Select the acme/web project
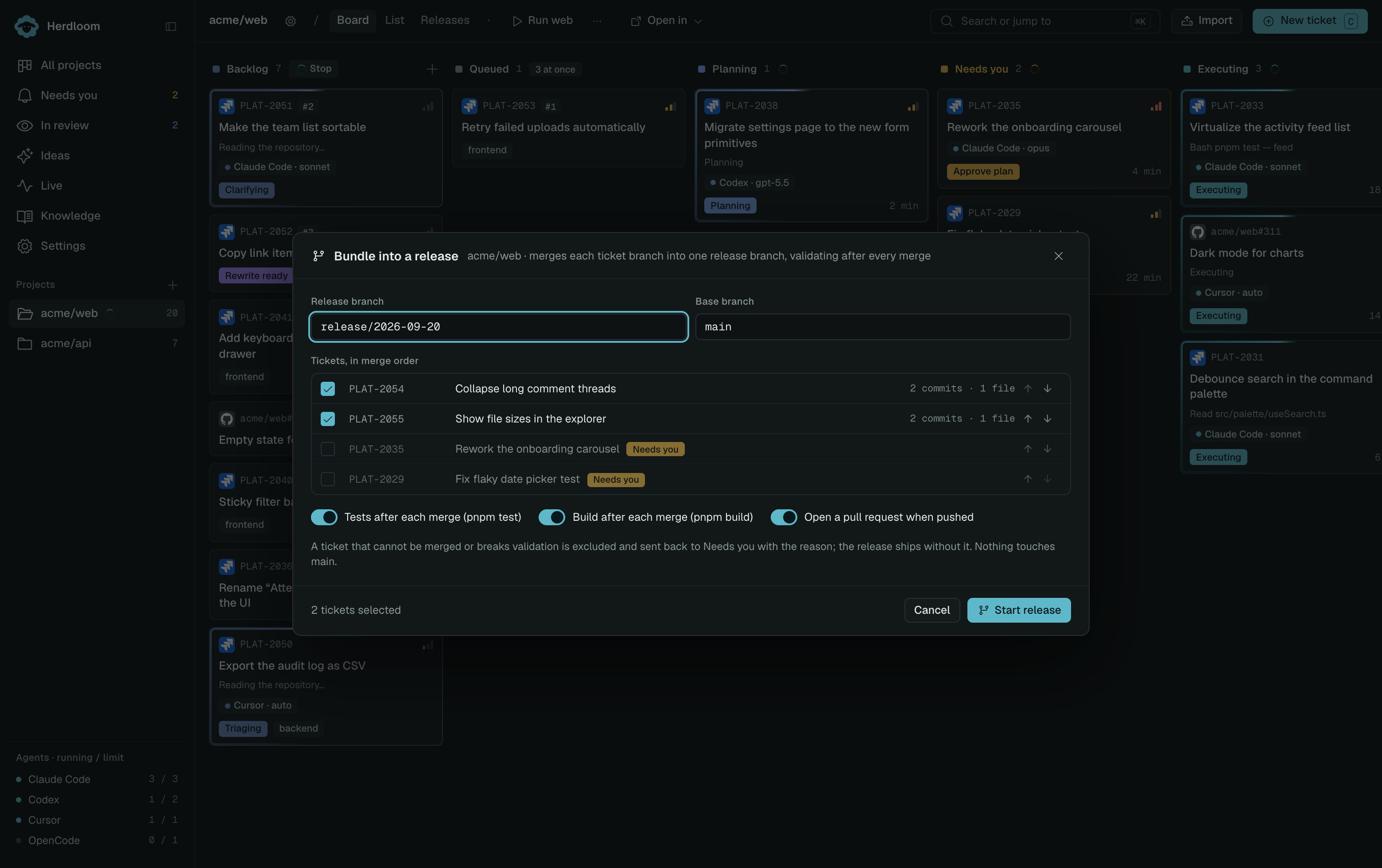Viewport: 1382px width, 868px height. (x=97, y=313)
